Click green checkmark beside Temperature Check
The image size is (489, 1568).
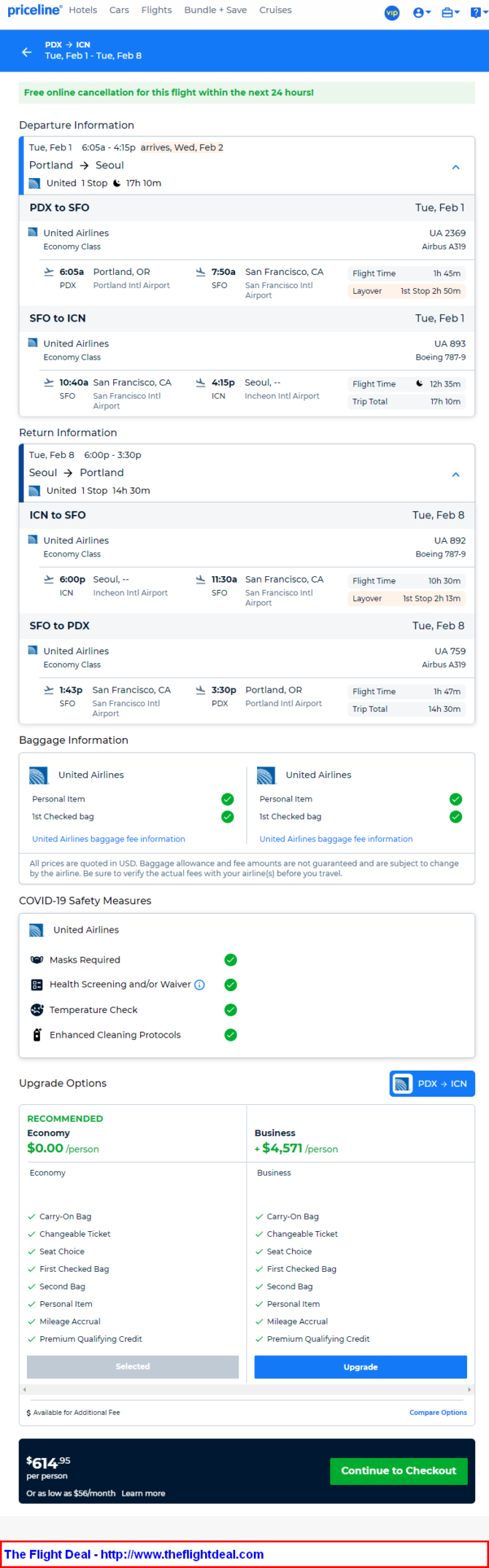tap(231, 1009)
